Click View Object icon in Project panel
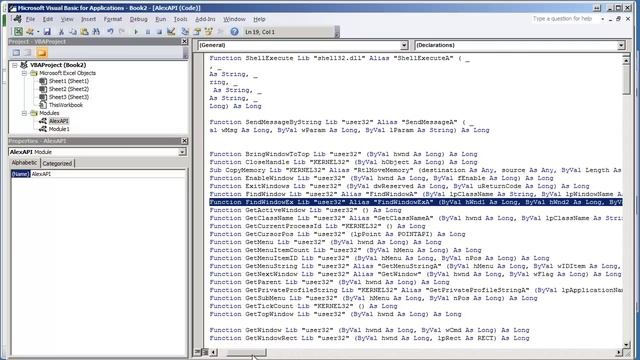Image resolution: width=640 pixels, height=360 pixels. (x=28, y=53)
